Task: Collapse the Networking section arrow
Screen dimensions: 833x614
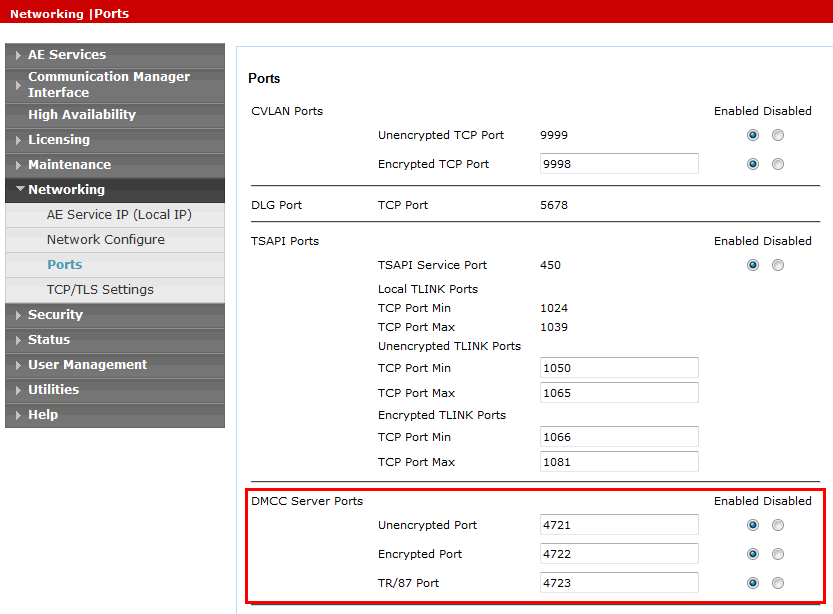Action: (x=20, y=189)
